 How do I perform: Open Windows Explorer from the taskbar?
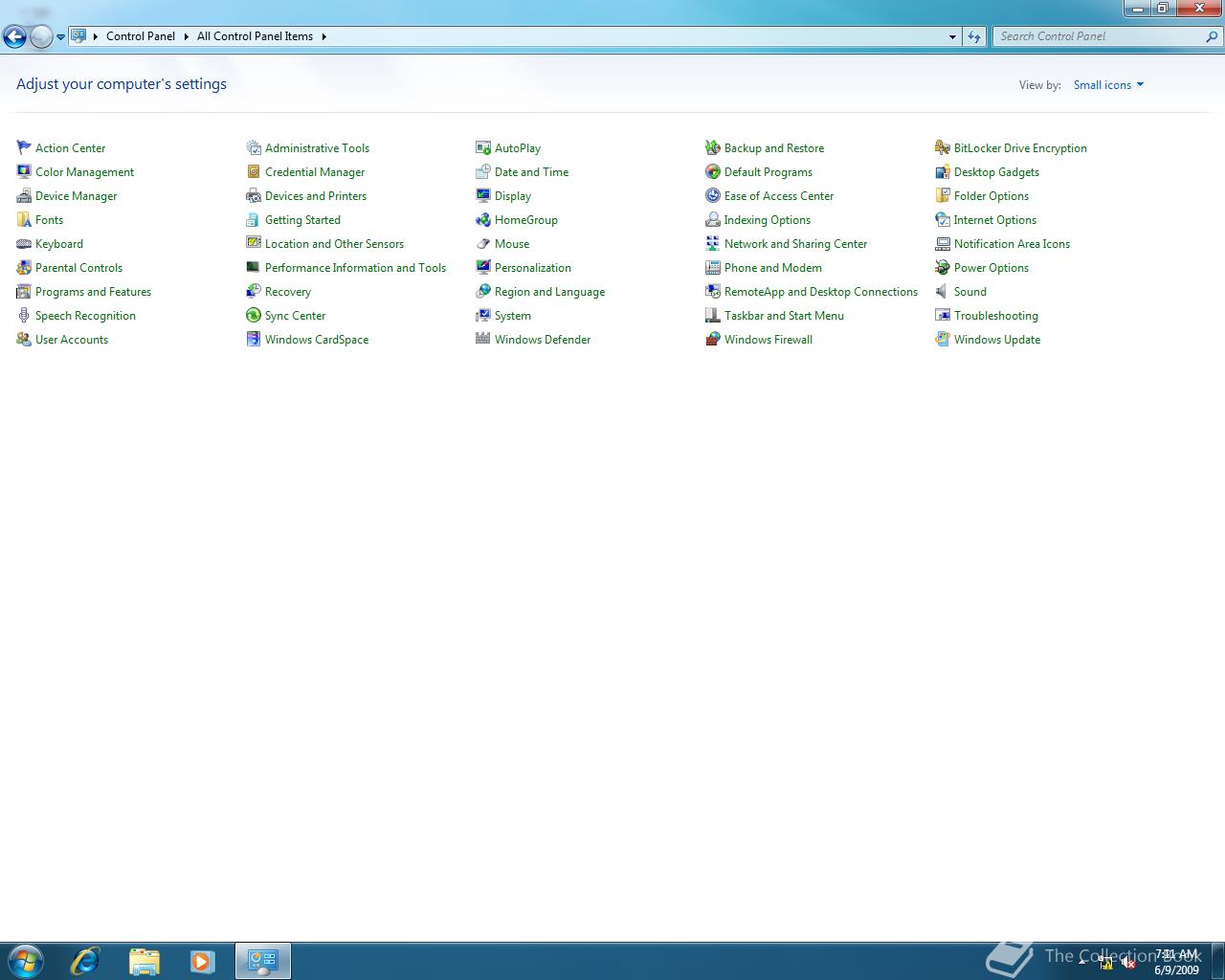144,961
